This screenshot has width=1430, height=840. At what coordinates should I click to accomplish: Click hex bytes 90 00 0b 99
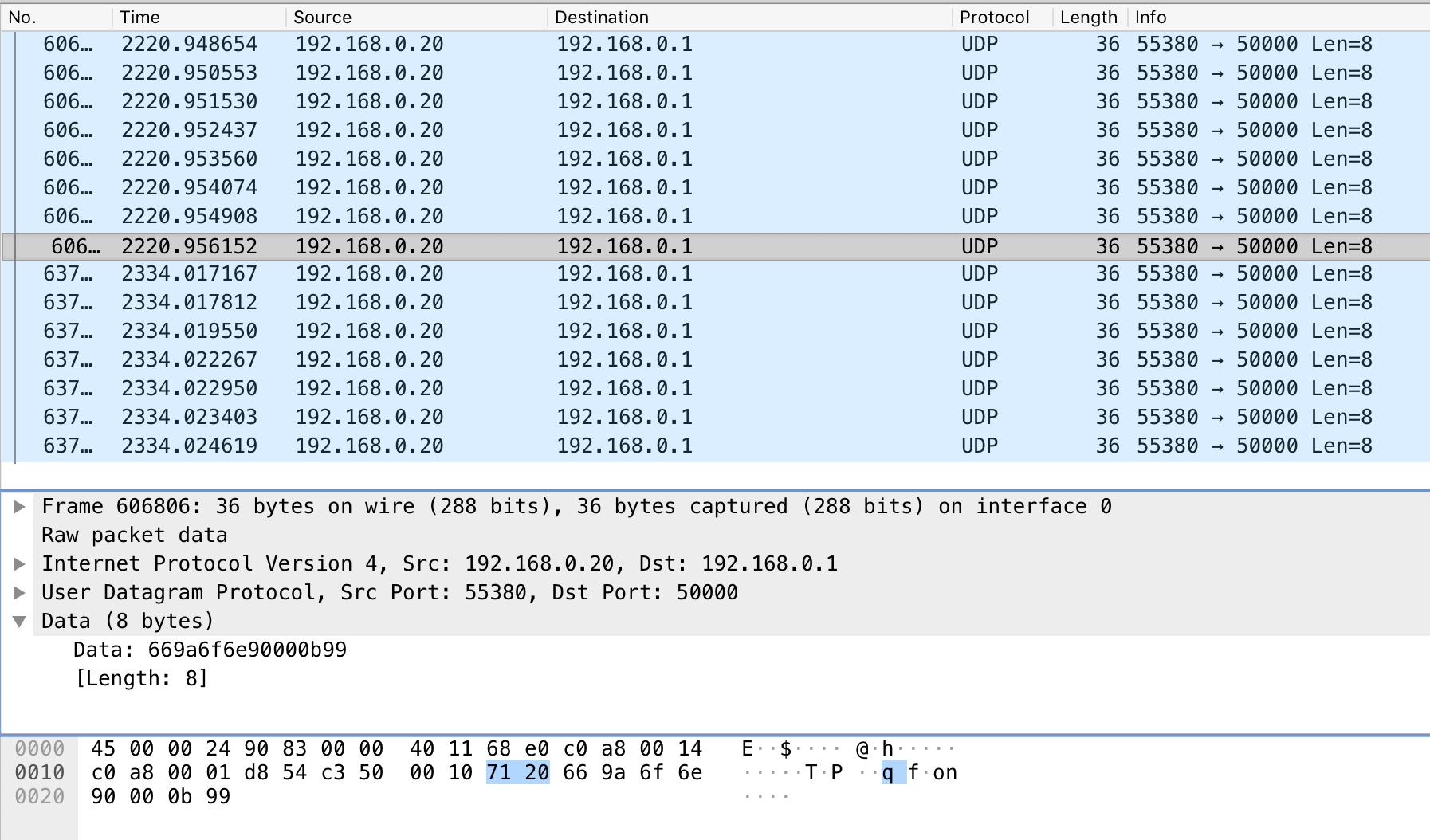[x=161, y=797]
